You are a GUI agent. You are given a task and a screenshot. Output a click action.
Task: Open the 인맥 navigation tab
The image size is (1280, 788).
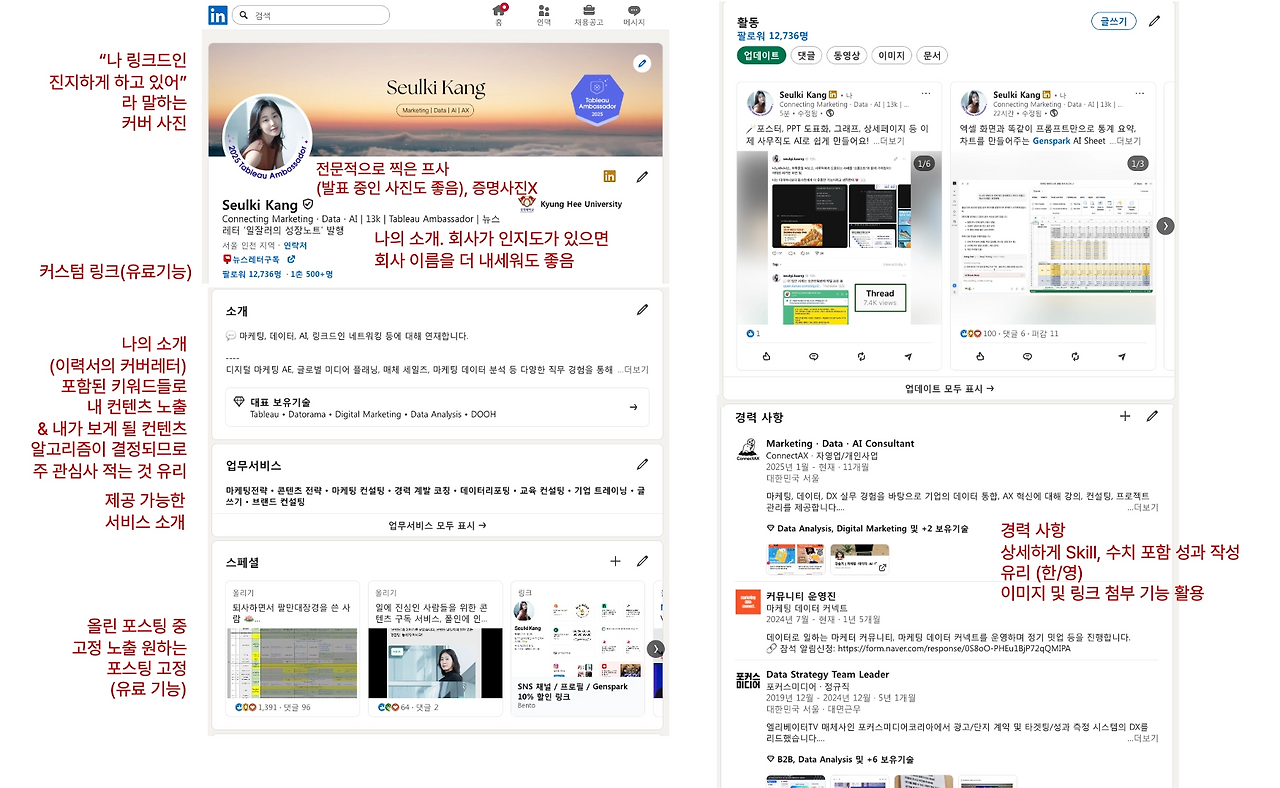pos(544,15)
